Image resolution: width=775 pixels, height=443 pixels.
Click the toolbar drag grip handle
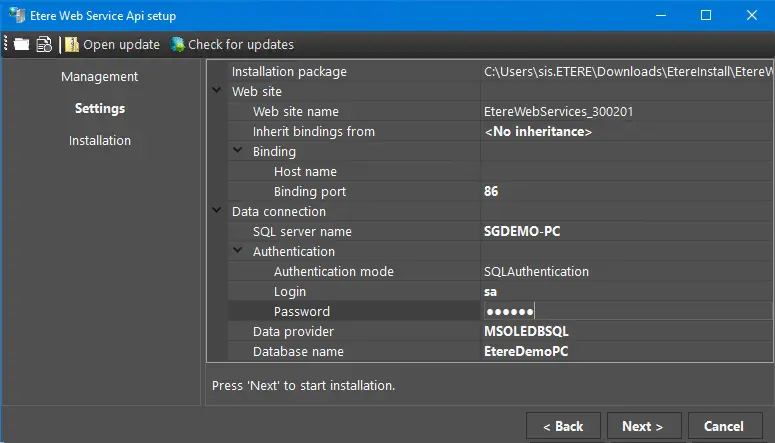point(6,44)
